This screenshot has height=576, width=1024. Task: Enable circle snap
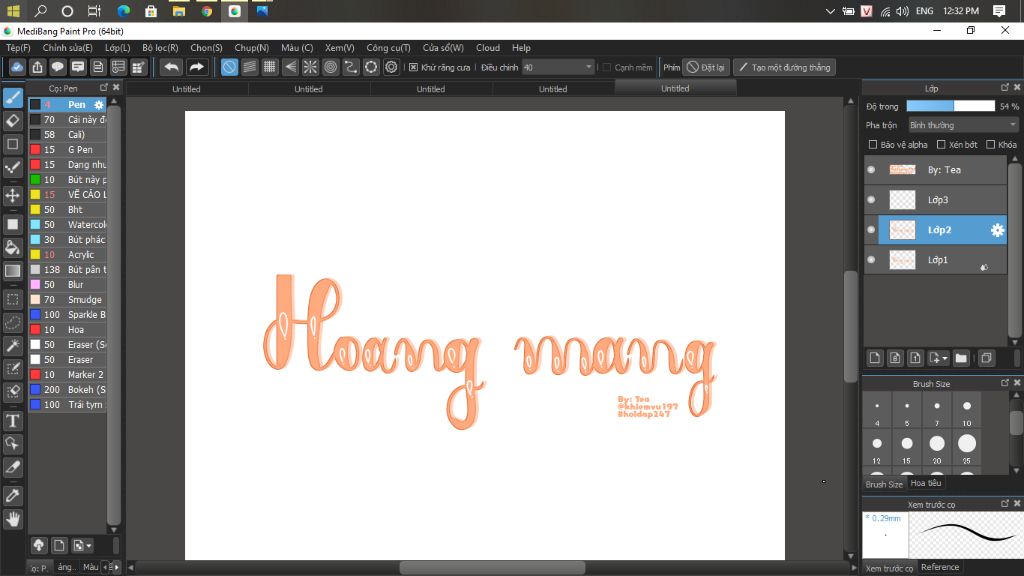click(x=330, y=67)
